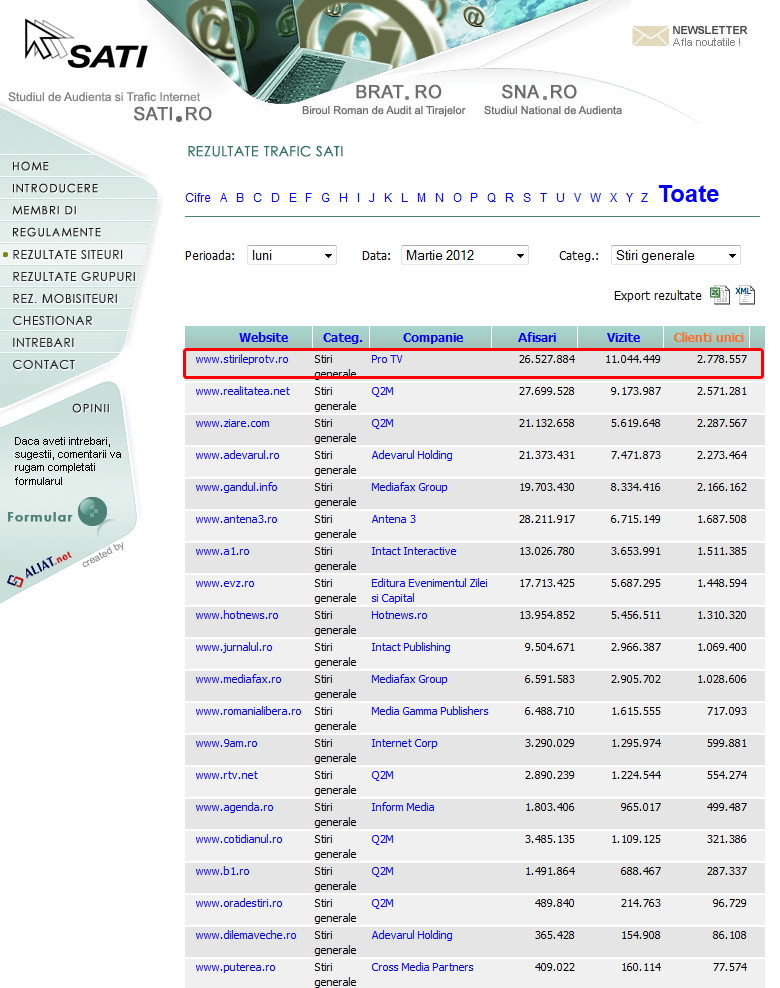Sort by Clienti unici column header

[708, 337]
